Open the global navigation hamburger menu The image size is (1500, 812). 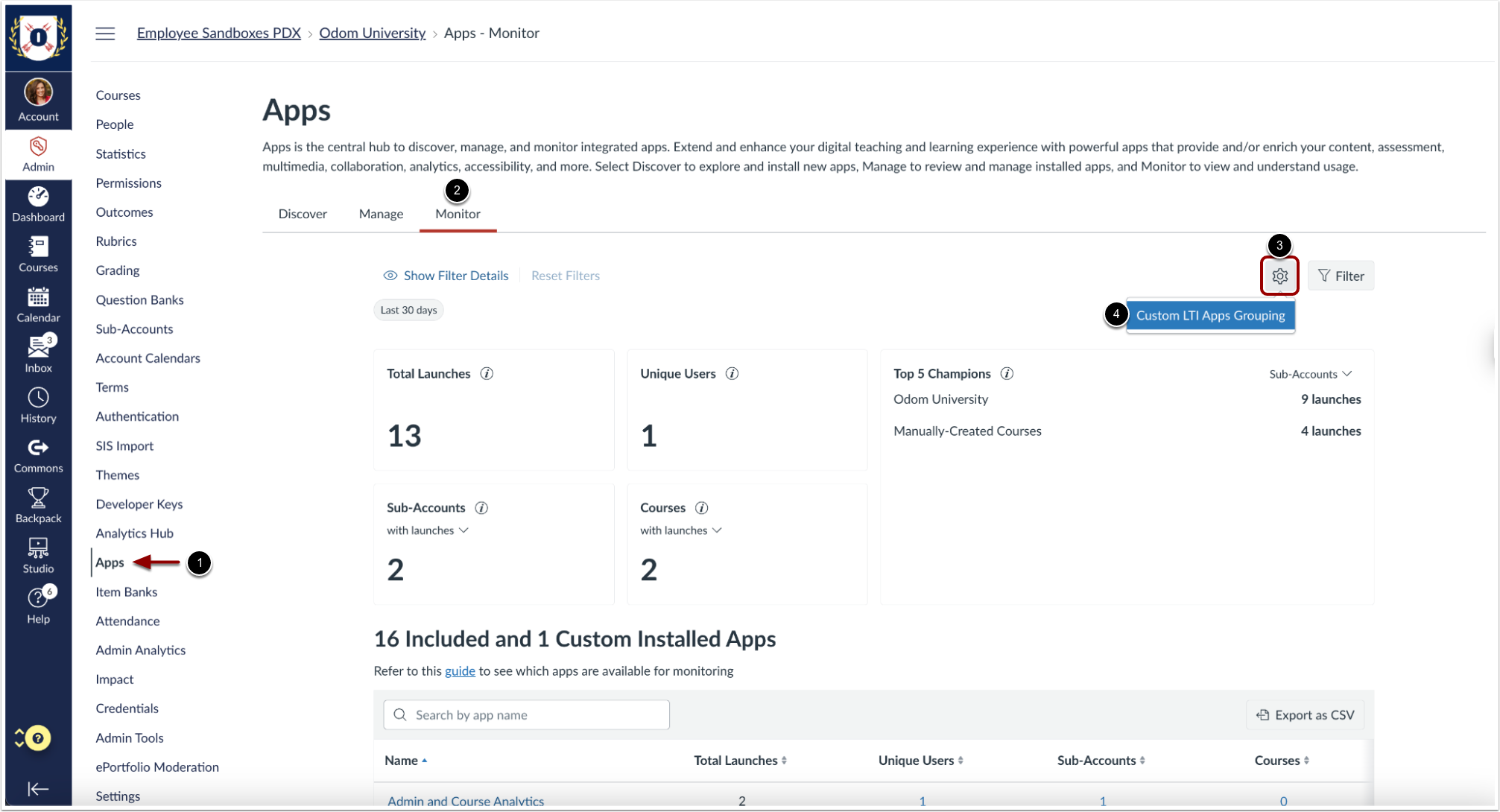105,33
